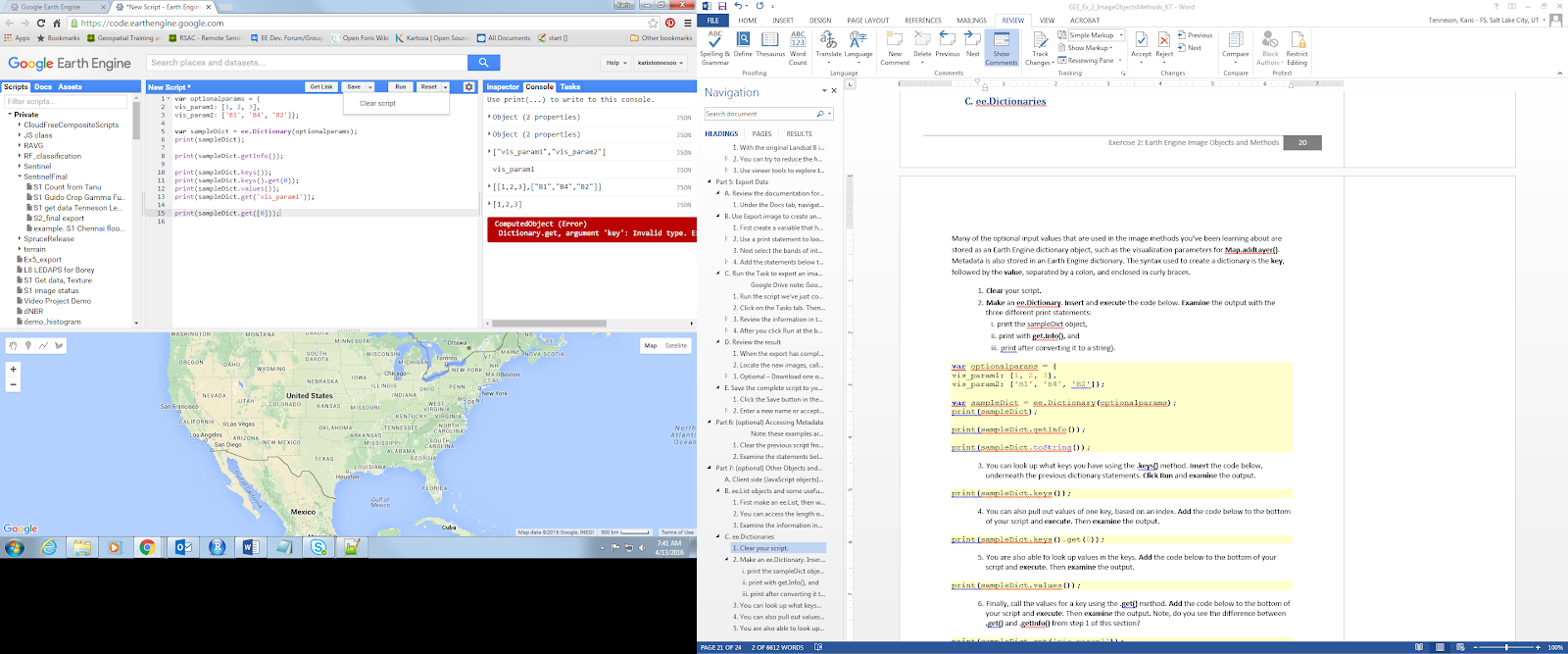Click the Delete comment icon in Word
Viewport: 1568px width, 654px height.
922,46
